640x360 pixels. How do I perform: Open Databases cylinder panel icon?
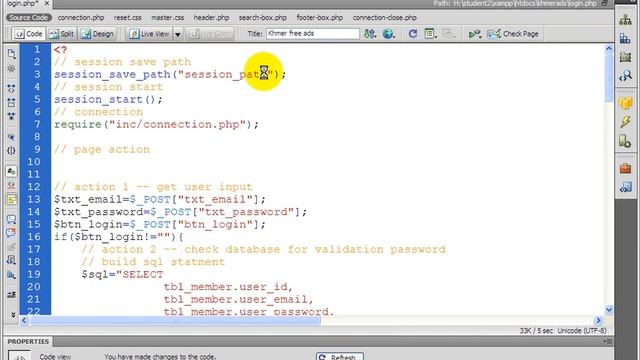pos(625,103)
